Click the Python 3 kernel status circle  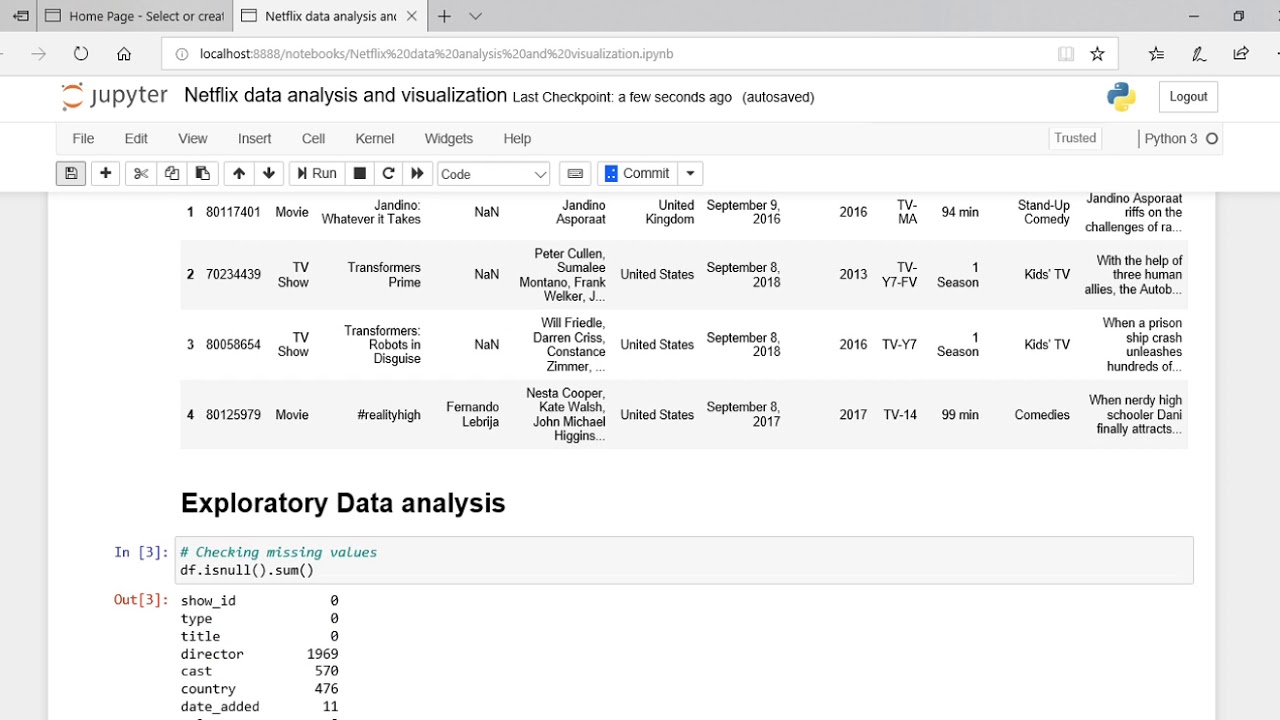[x=1212, y=139]
